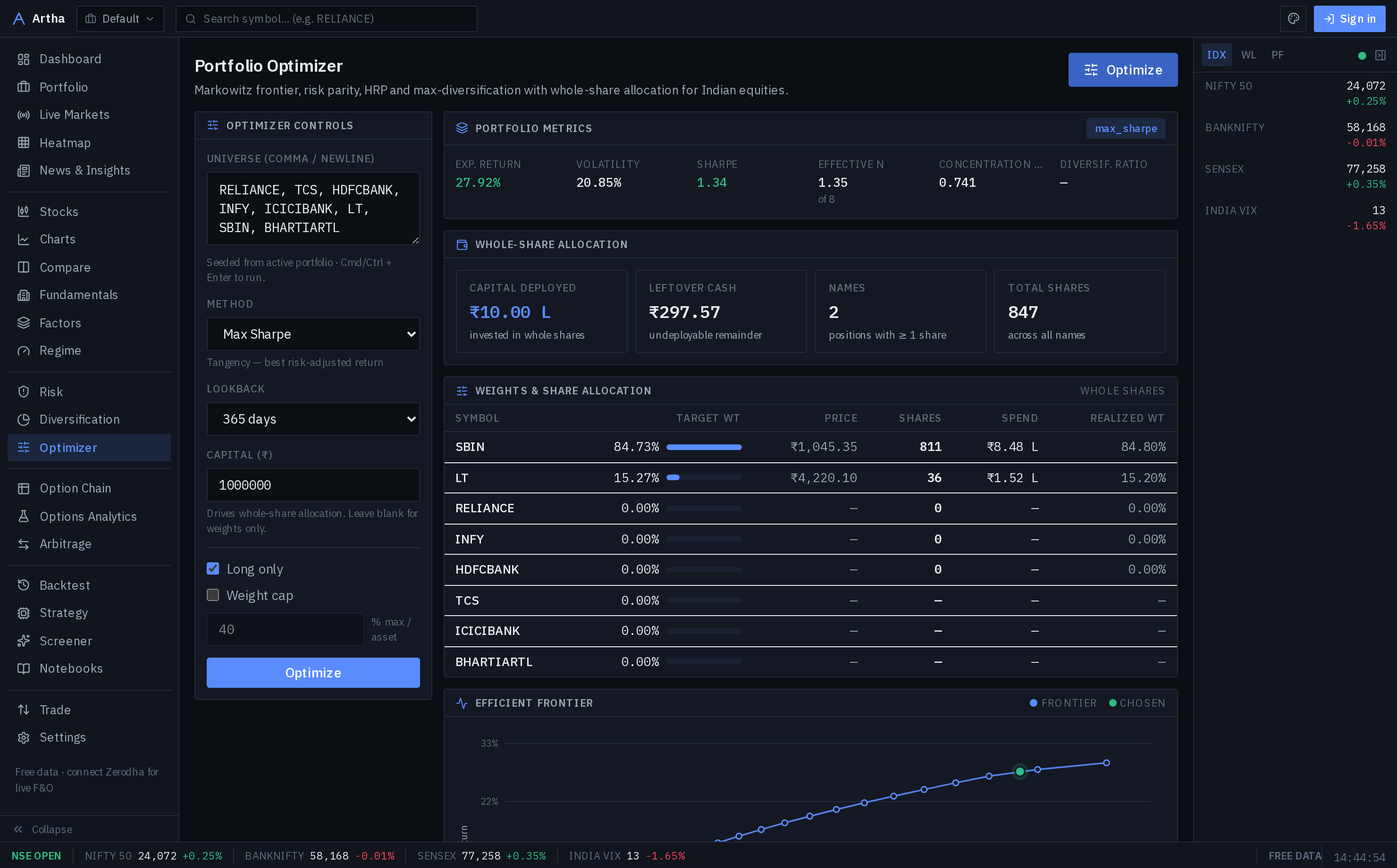1397x868 pixels.
Task: Click the TARGET WT column header
Action: [707, 418]
